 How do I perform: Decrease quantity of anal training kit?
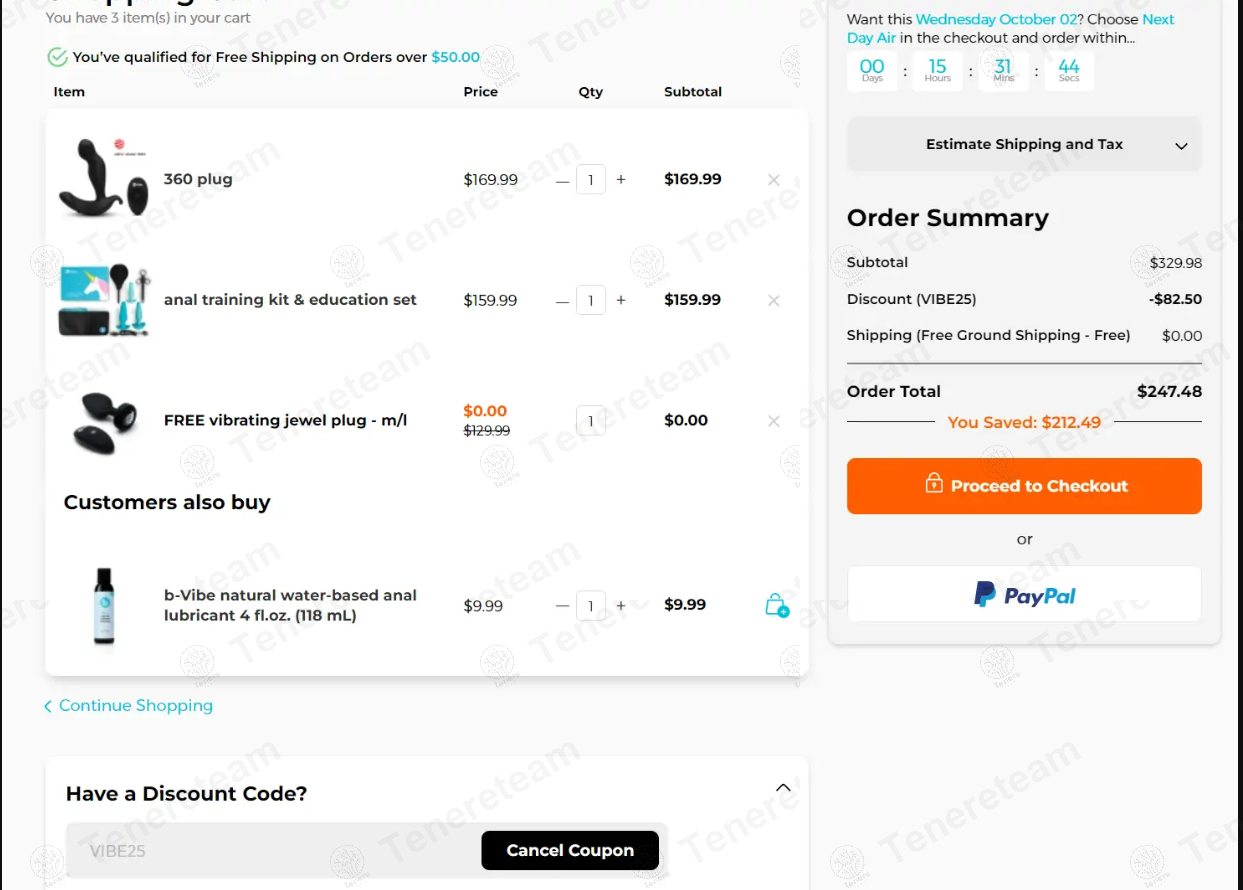pos(562,300)
